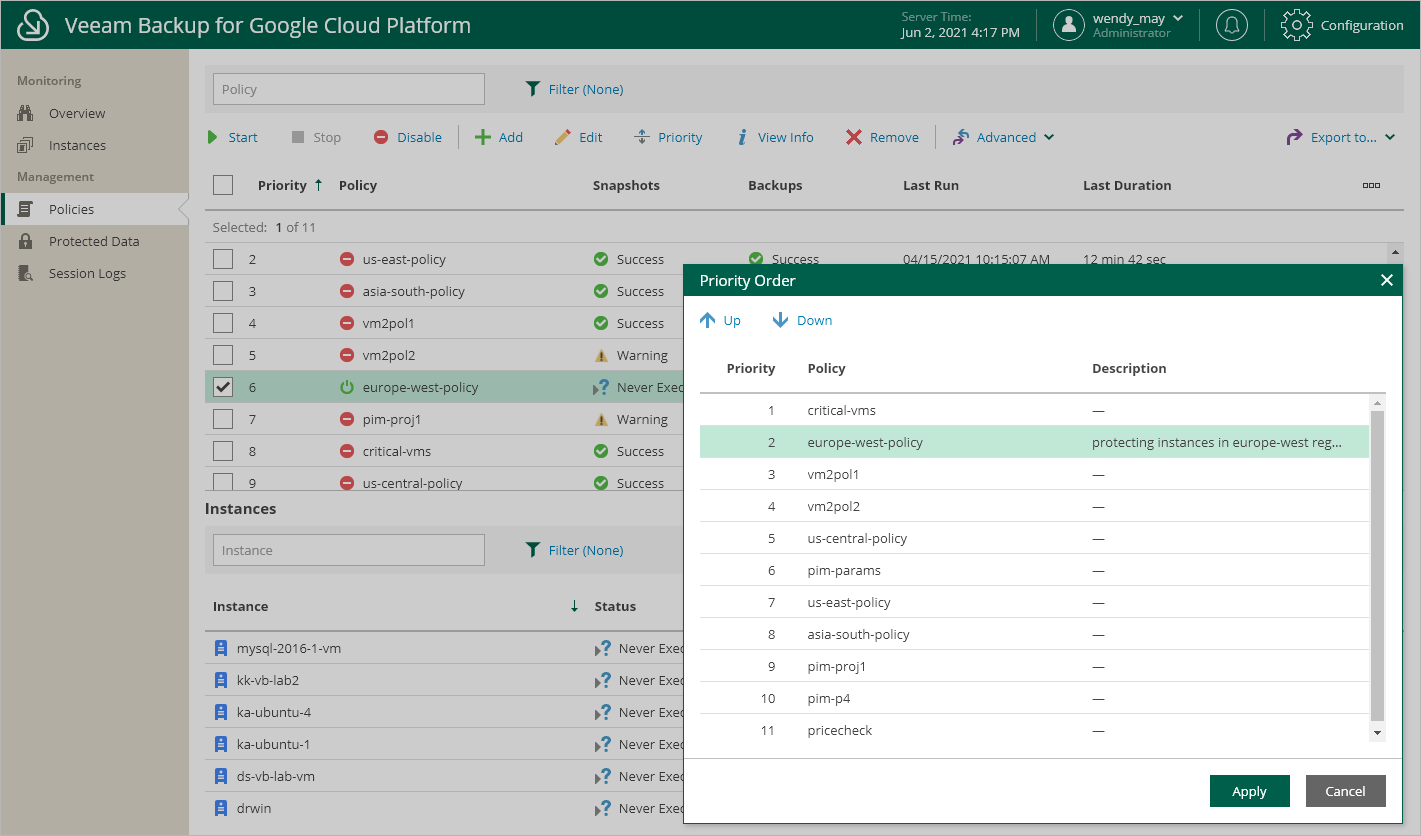Click the Overview binoculars icon in sidebar
This screenshot has width=1421, height=836.
click(x=26, y=113)
